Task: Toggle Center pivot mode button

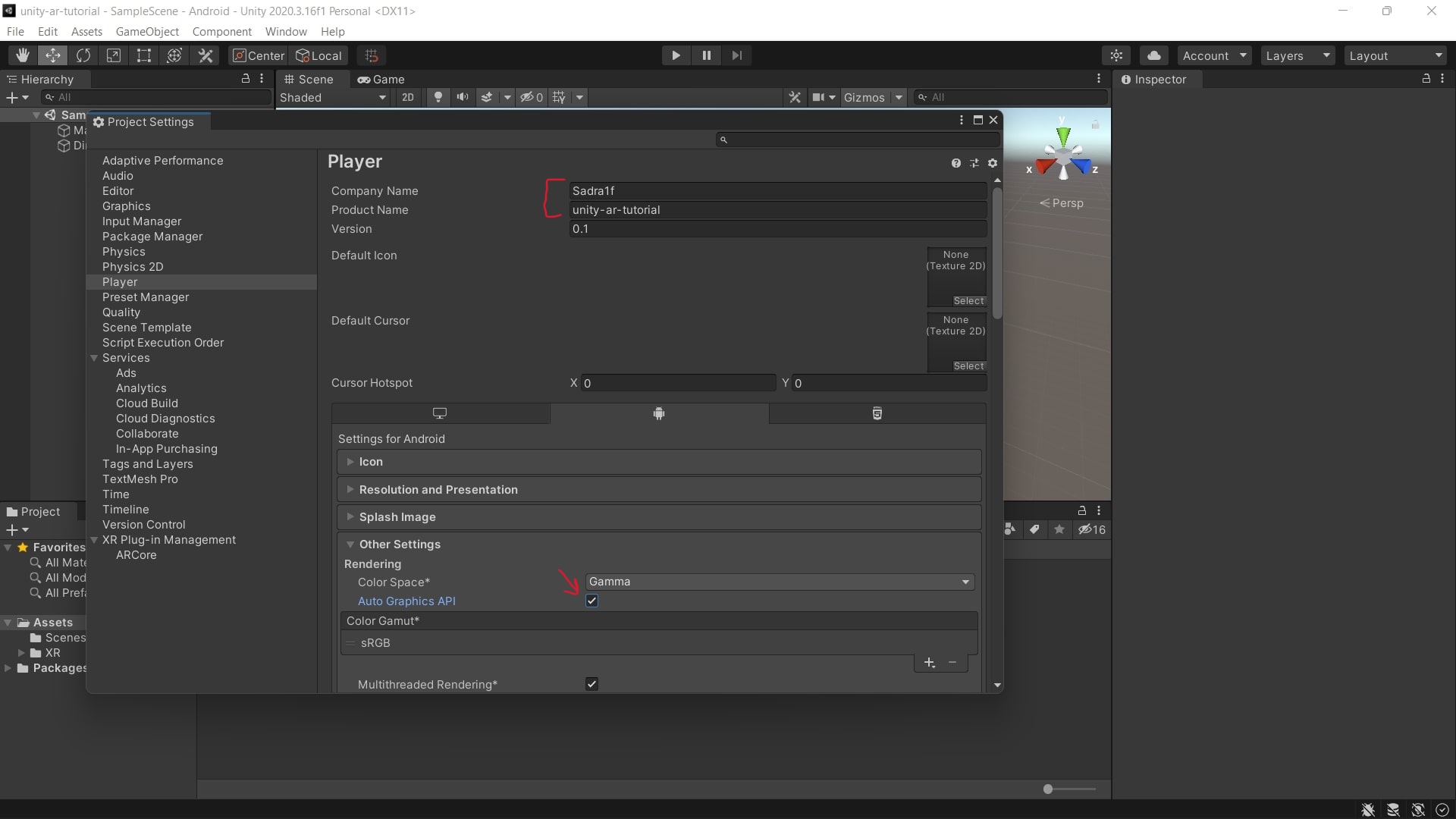Action: 259,55
